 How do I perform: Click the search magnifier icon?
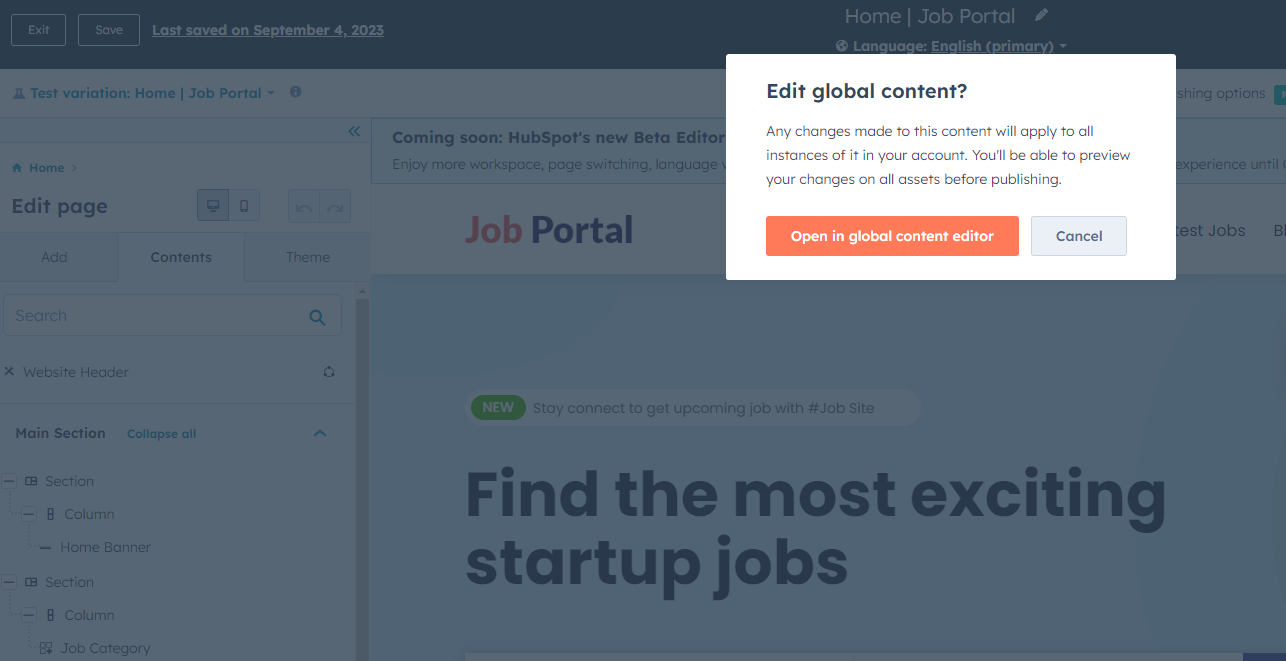(x=317, y=317)
